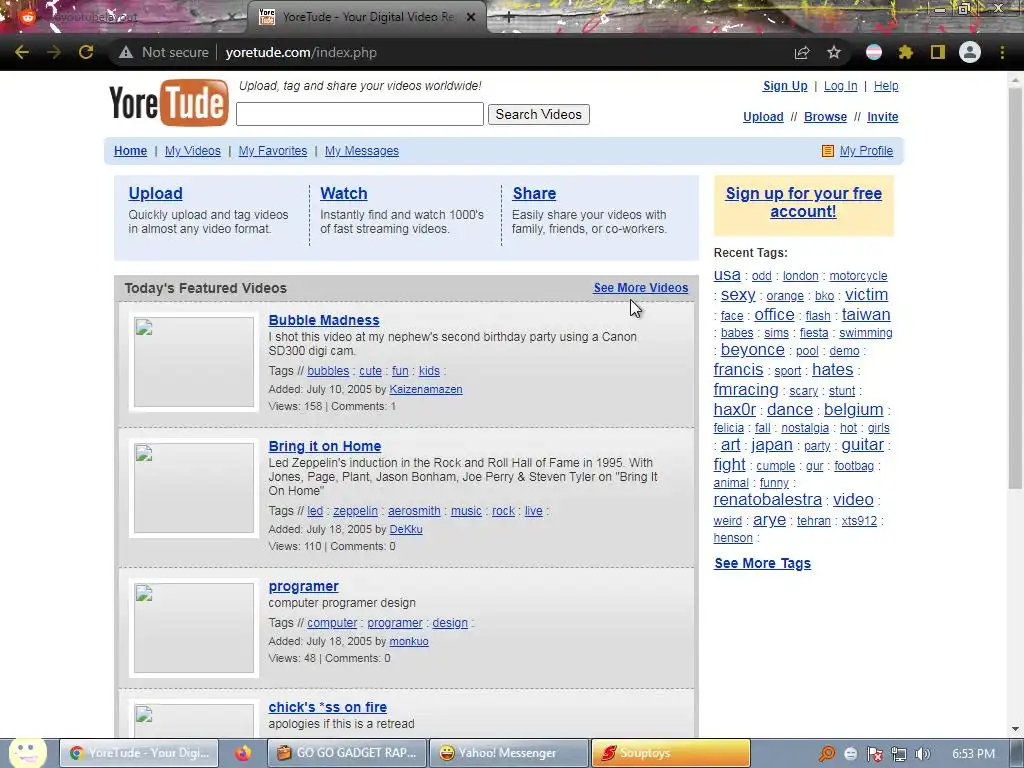Click the share page icon in address bar
The height and width of the screenshot is (768, 1024).
pos(802,52)
